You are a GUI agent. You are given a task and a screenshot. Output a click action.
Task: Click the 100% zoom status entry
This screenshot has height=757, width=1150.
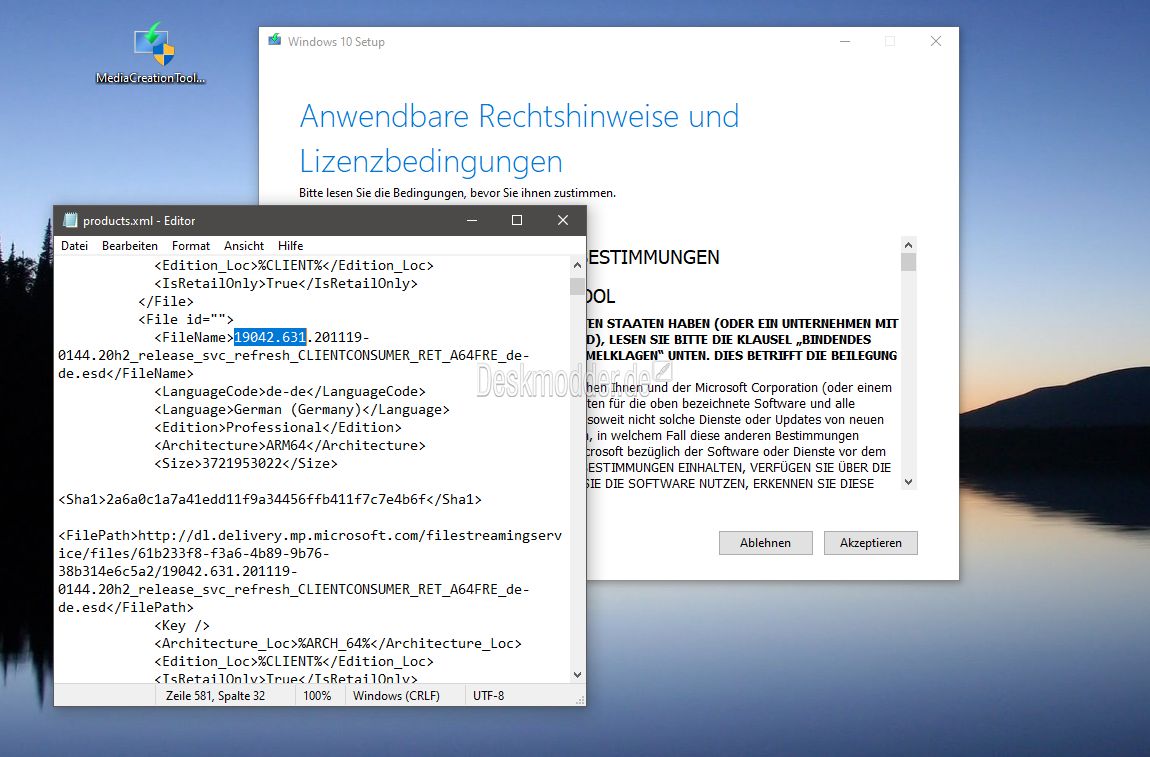(x=318, y=695)
